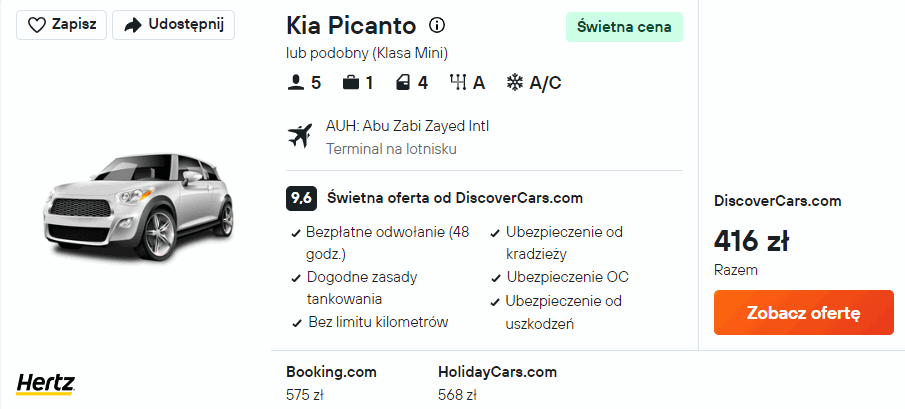The width and height of the screenshot is (905, 409).
Task: Click the air conditioning snowflake icon
Action: pyautogui.click(x=514, y=83)
